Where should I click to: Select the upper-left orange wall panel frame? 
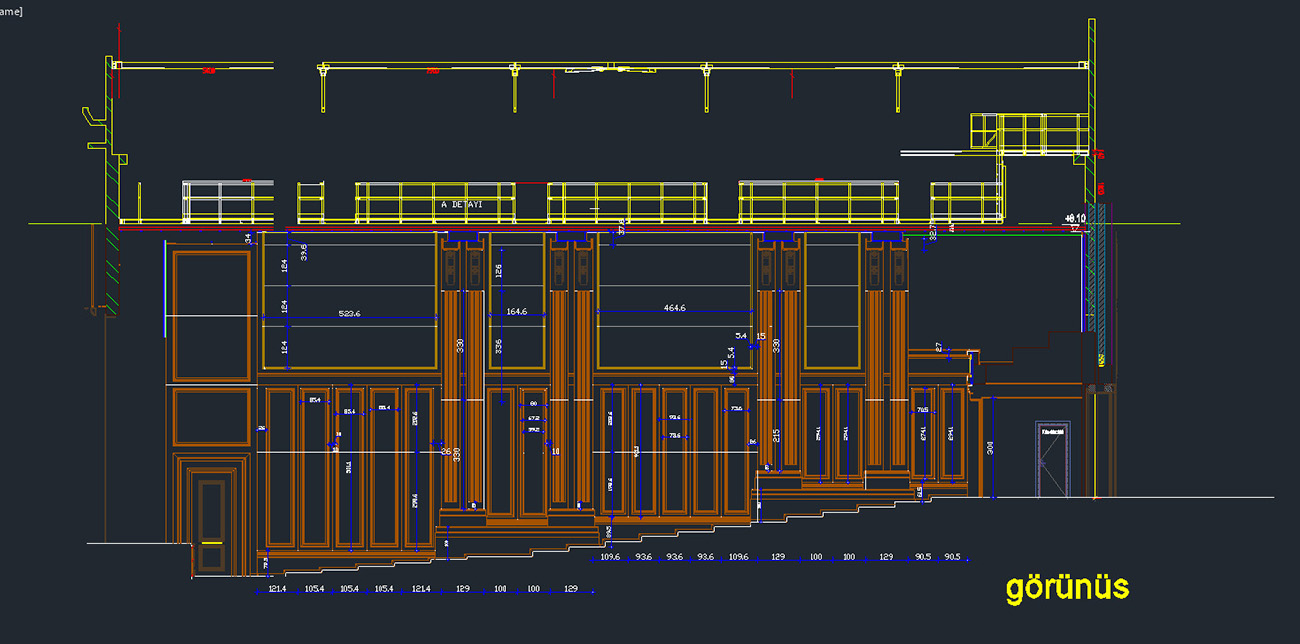tap(211, 315)
